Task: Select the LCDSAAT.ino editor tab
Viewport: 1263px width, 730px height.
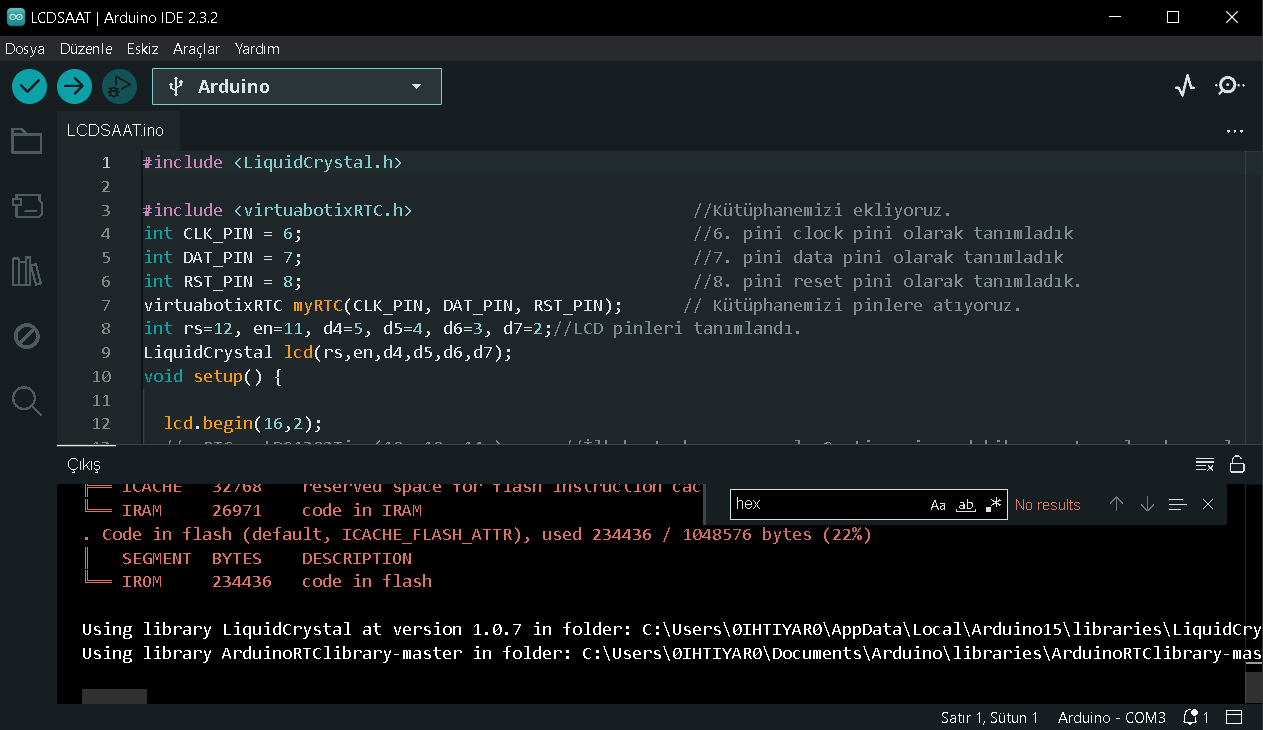Action: coord(115,131)
